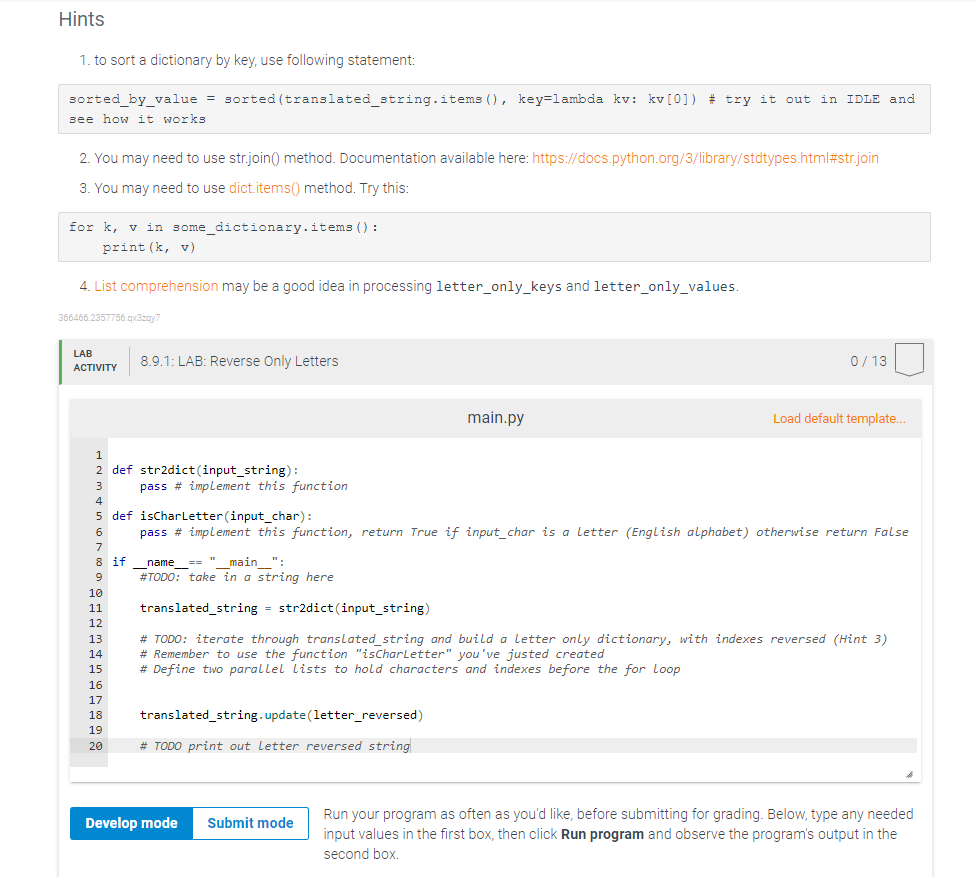The image size is (977, 877).
Task: Click 8.9.1: LAB: Reverse Only Letters title
Action: click(x=239, y=361)
